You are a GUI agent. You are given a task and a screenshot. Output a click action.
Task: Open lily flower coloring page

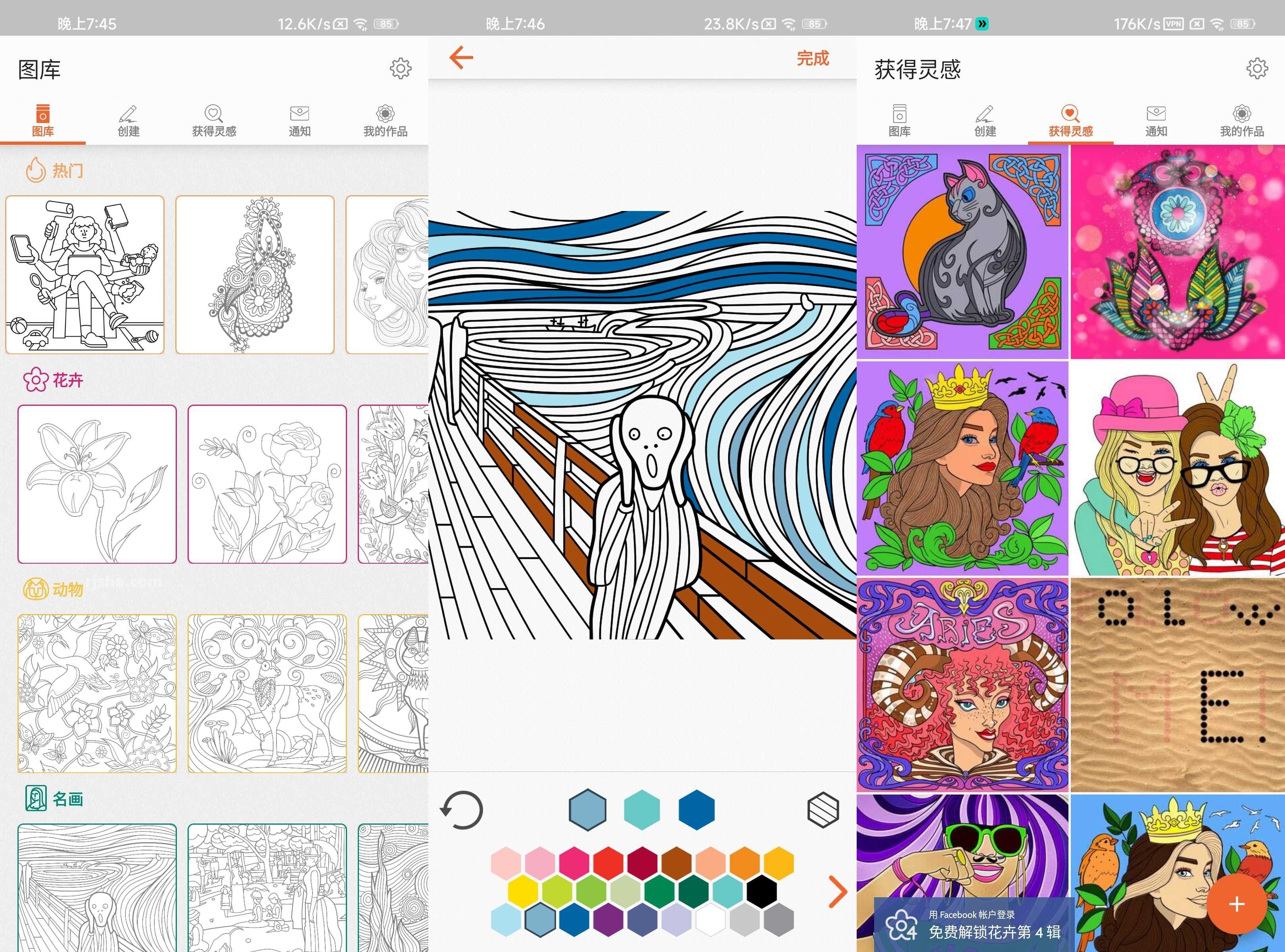97,484
